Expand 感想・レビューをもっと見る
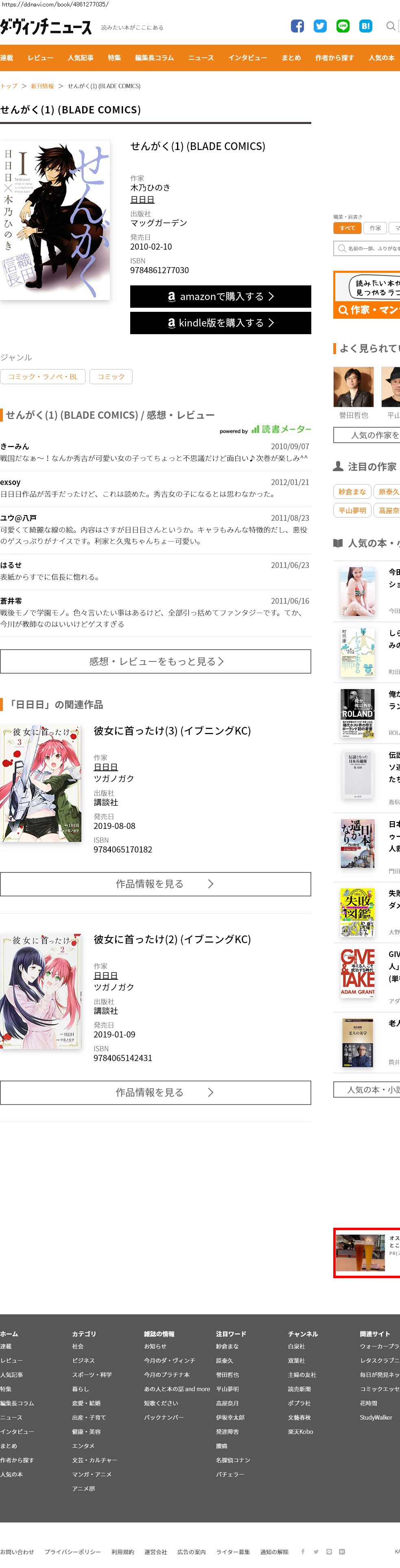 click(x=156, y=661)
